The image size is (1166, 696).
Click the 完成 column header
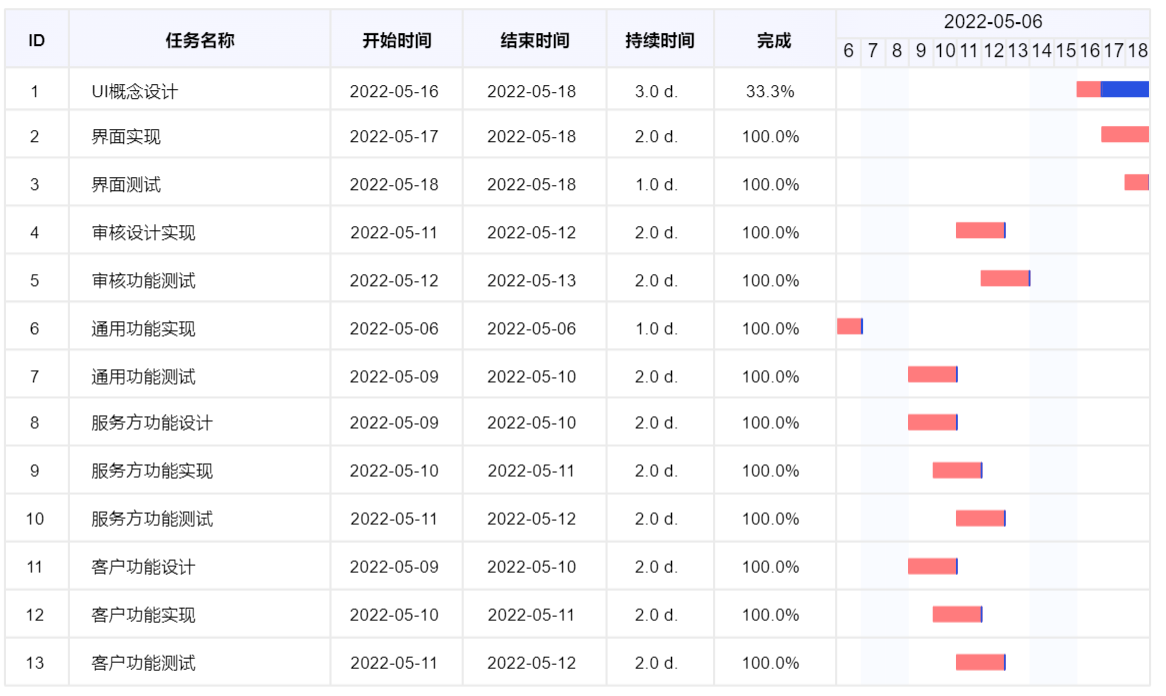point(773,40)
